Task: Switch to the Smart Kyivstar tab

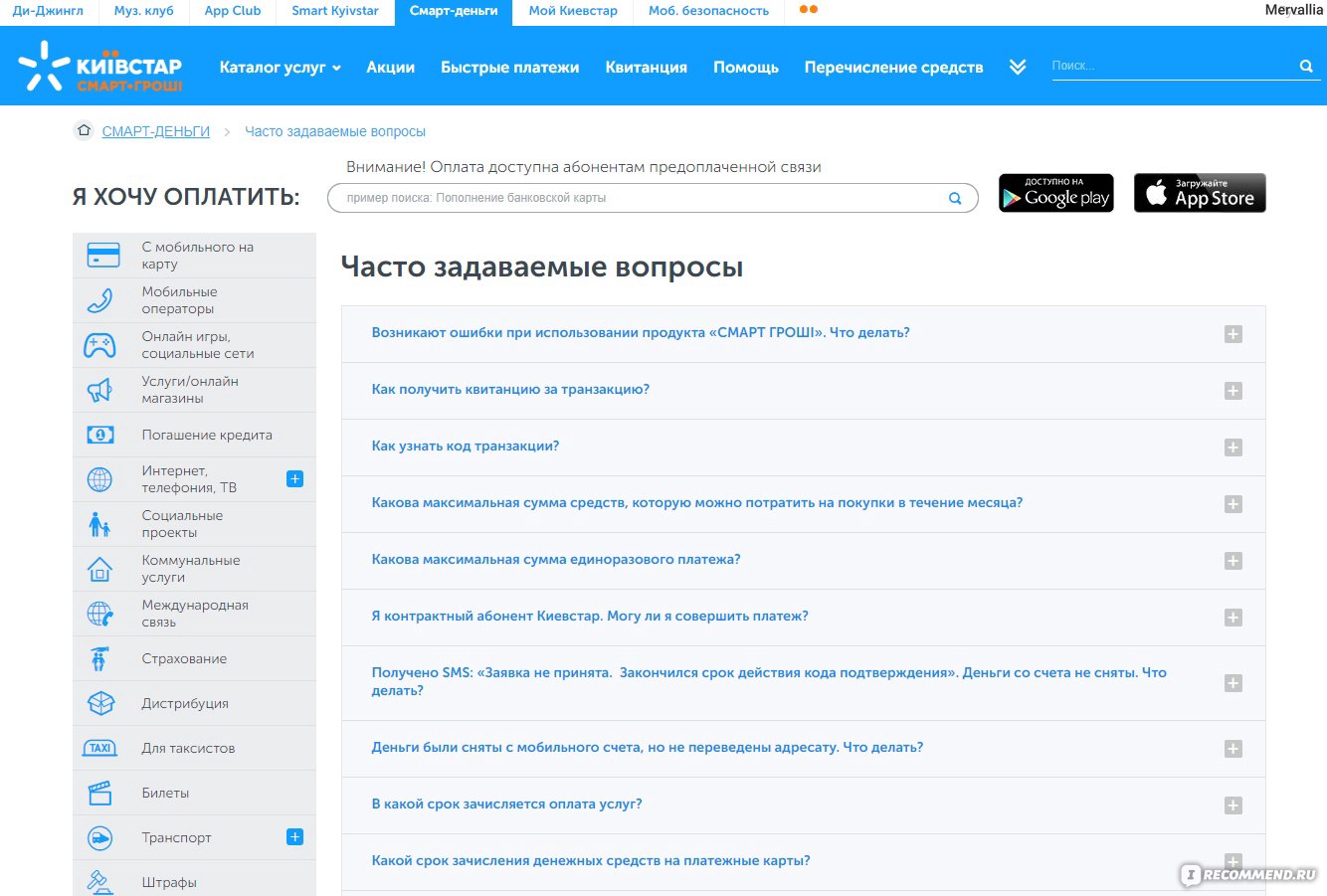Action: (335, 11)
